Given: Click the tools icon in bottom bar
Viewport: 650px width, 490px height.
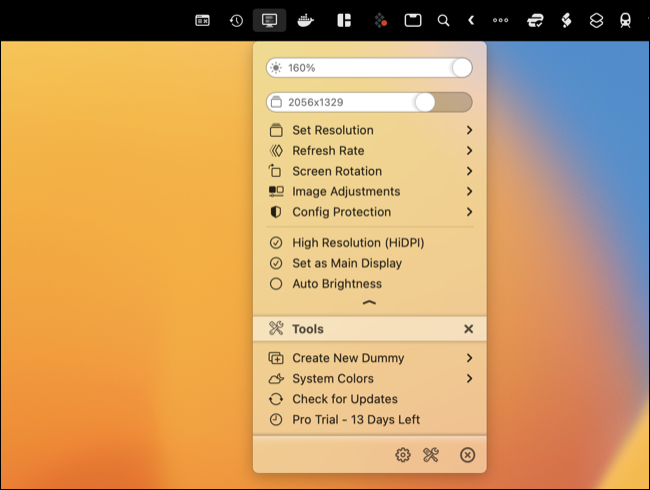Looking at the screenshot, I should (431, 455).
